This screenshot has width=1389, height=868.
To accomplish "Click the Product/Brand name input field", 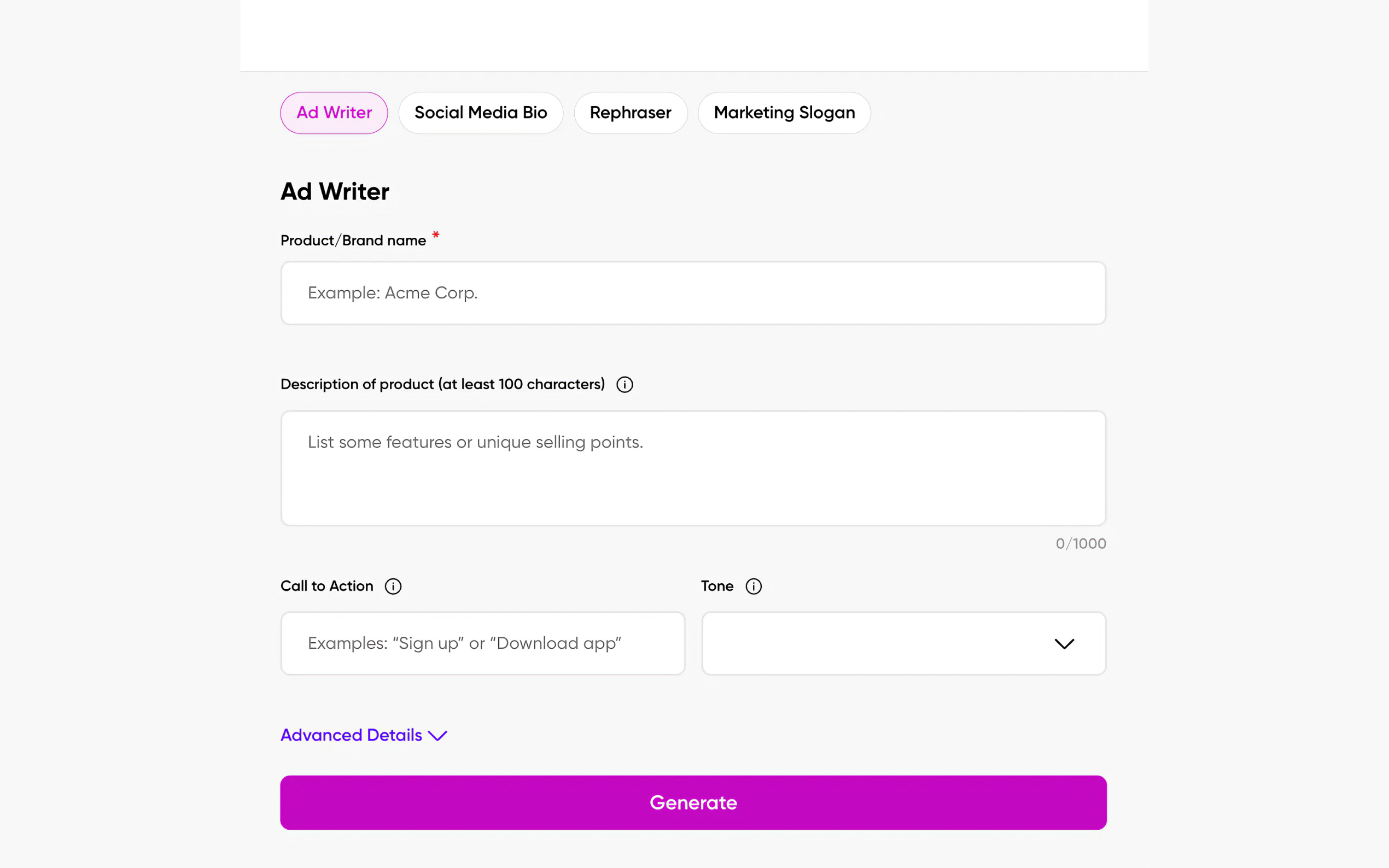I will (x=692, y=293).
